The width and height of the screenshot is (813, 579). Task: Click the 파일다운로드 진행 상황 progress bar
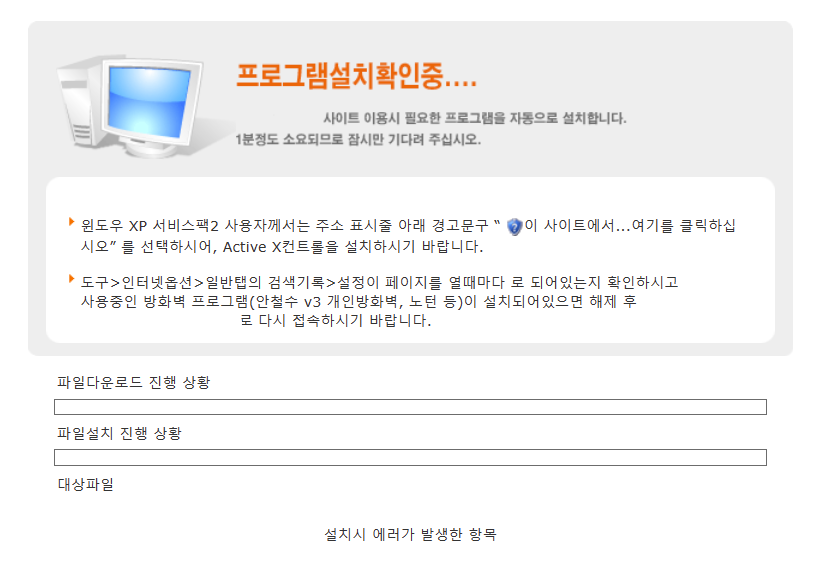click(410, 407)
